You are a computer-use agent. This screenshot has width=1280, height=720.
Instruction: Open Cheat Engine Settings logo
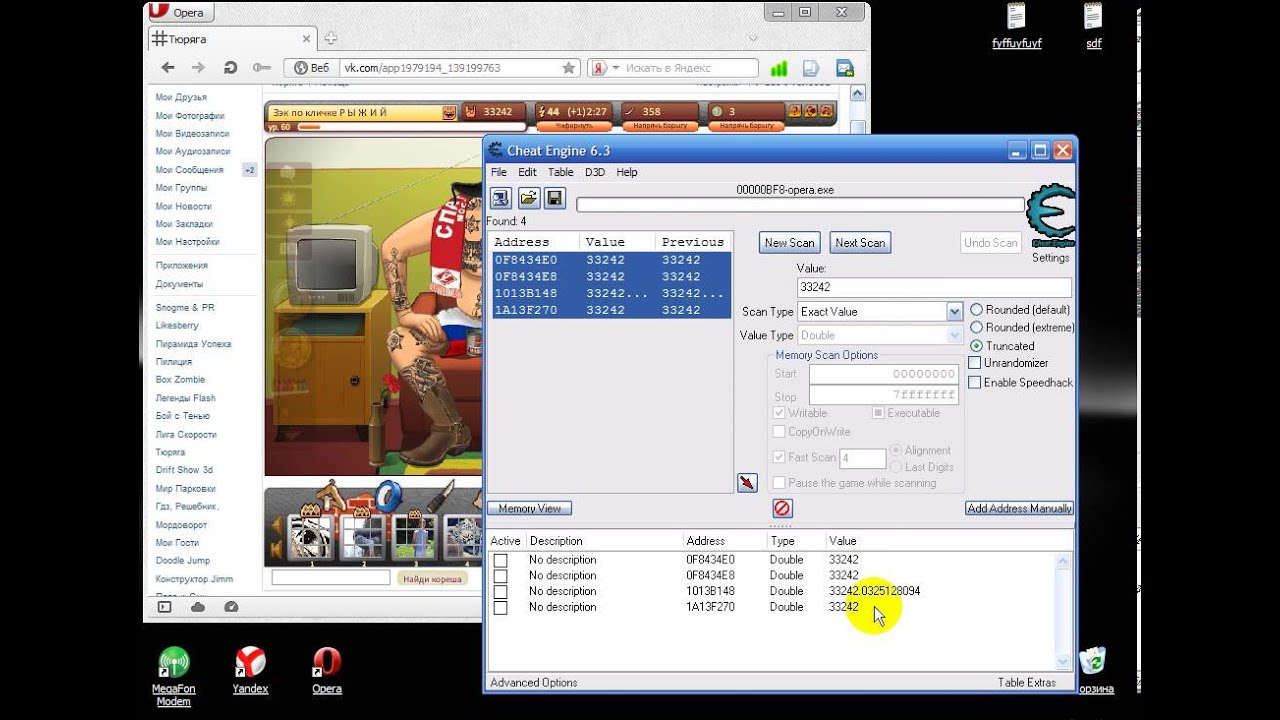pyautogui.click(x=1050, y=218)
